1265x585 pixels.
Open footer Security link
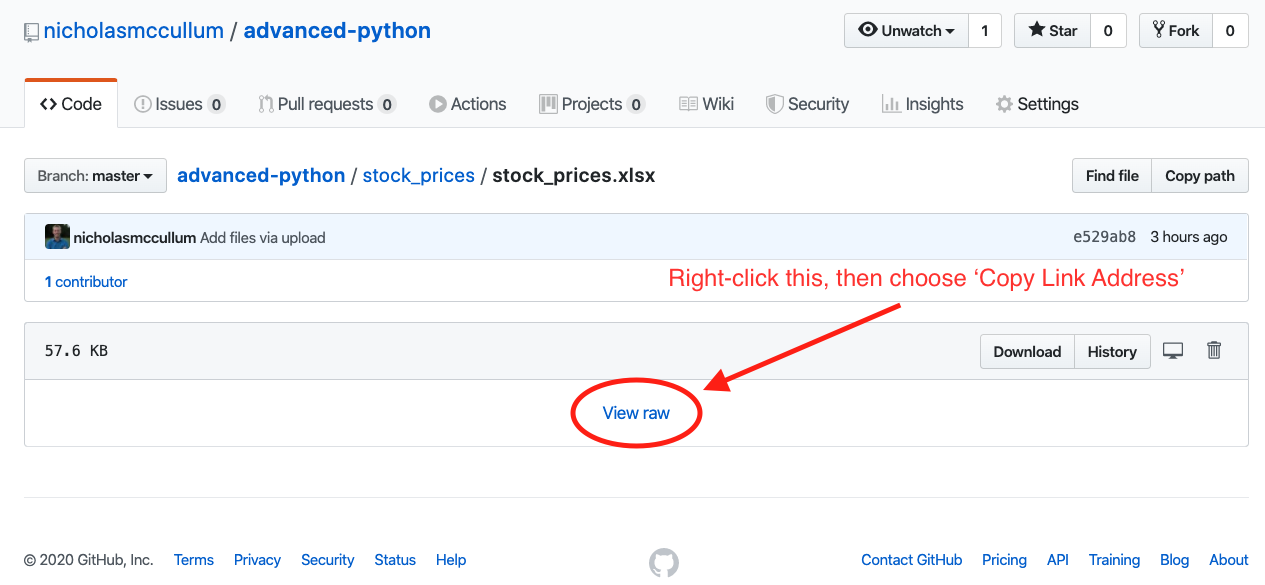328,560
